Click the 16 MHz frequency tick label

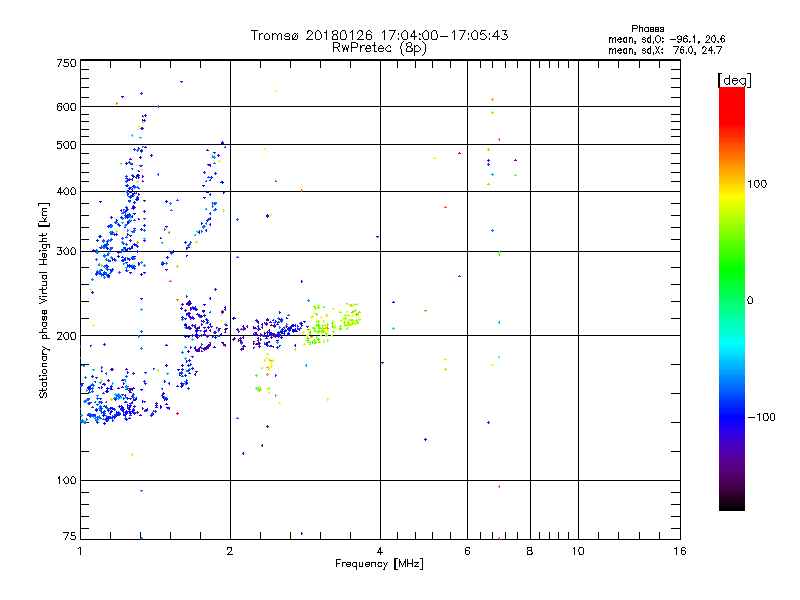coord(680,551)
